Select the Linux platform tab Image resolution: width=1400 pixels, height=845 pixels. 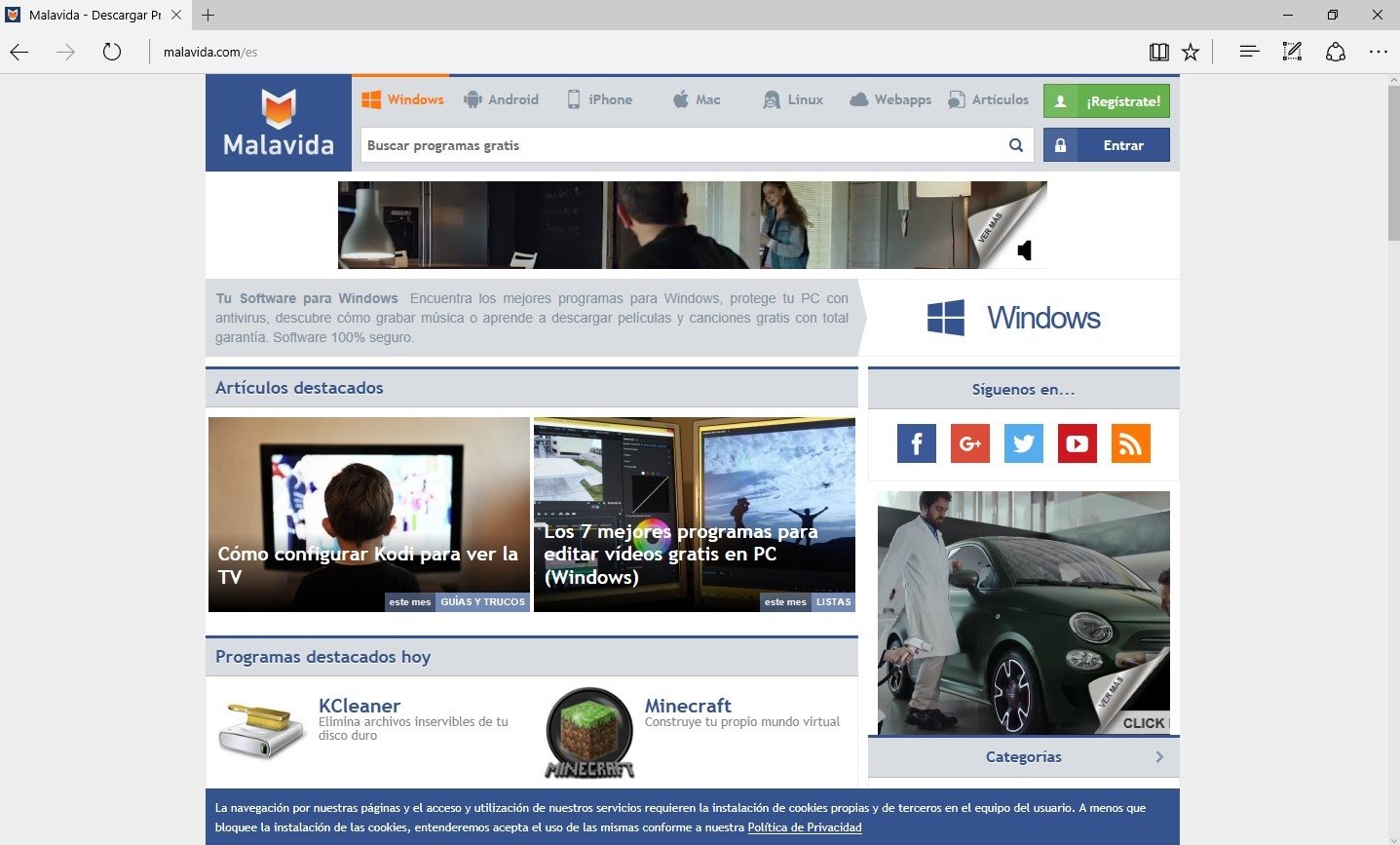click(793, 99)
